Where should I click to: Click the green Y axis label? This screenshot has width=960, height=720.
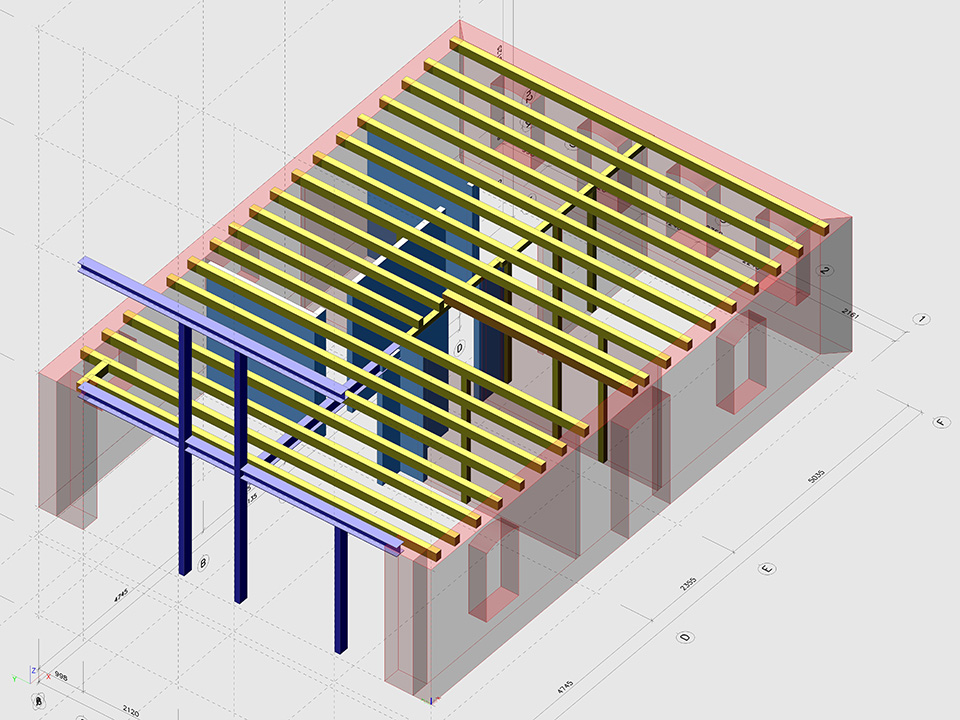15,679
